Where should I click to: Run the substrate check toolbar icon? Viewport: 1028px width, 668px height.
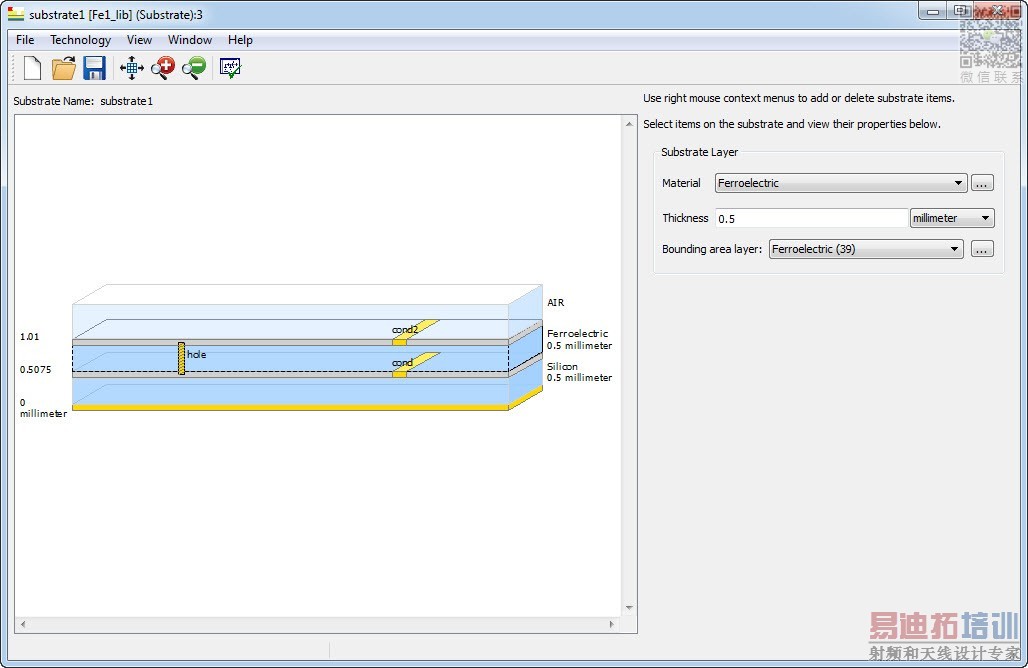tap(230, 68)
